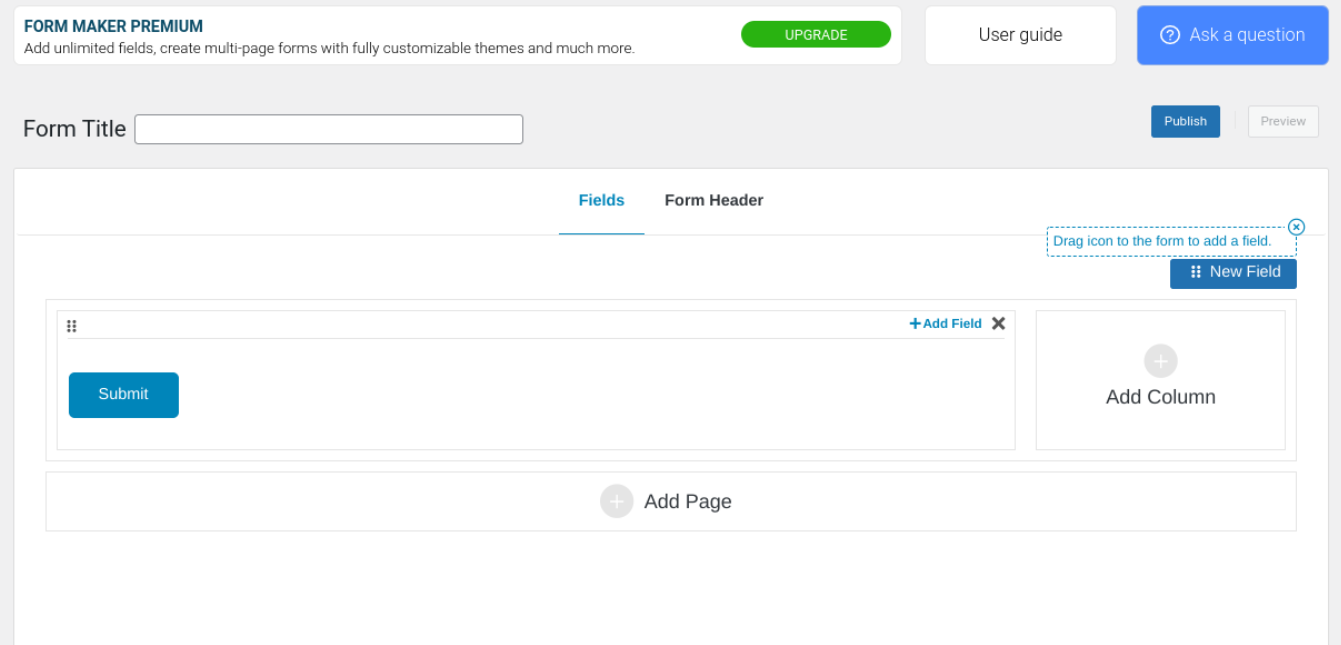Click the New Field button label
The image size is (1341, 645).
(x=1245, y=272)
